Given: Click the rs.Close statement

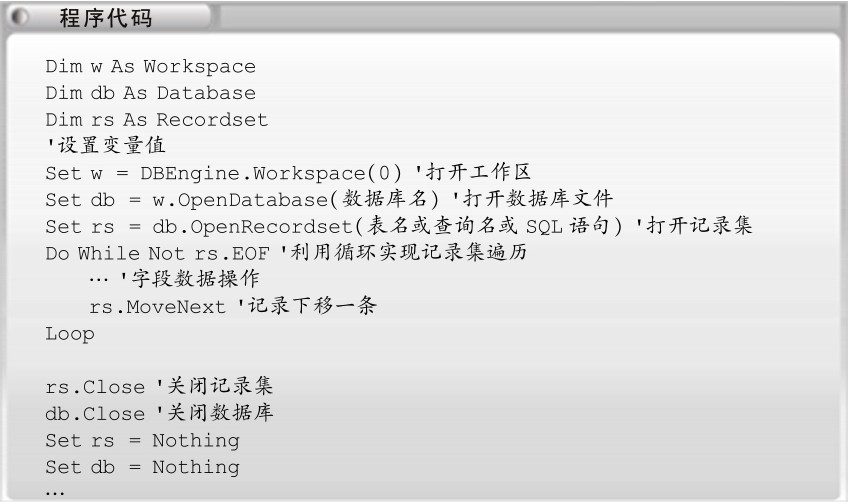Looking at the screenshot, I should point(95,387).
